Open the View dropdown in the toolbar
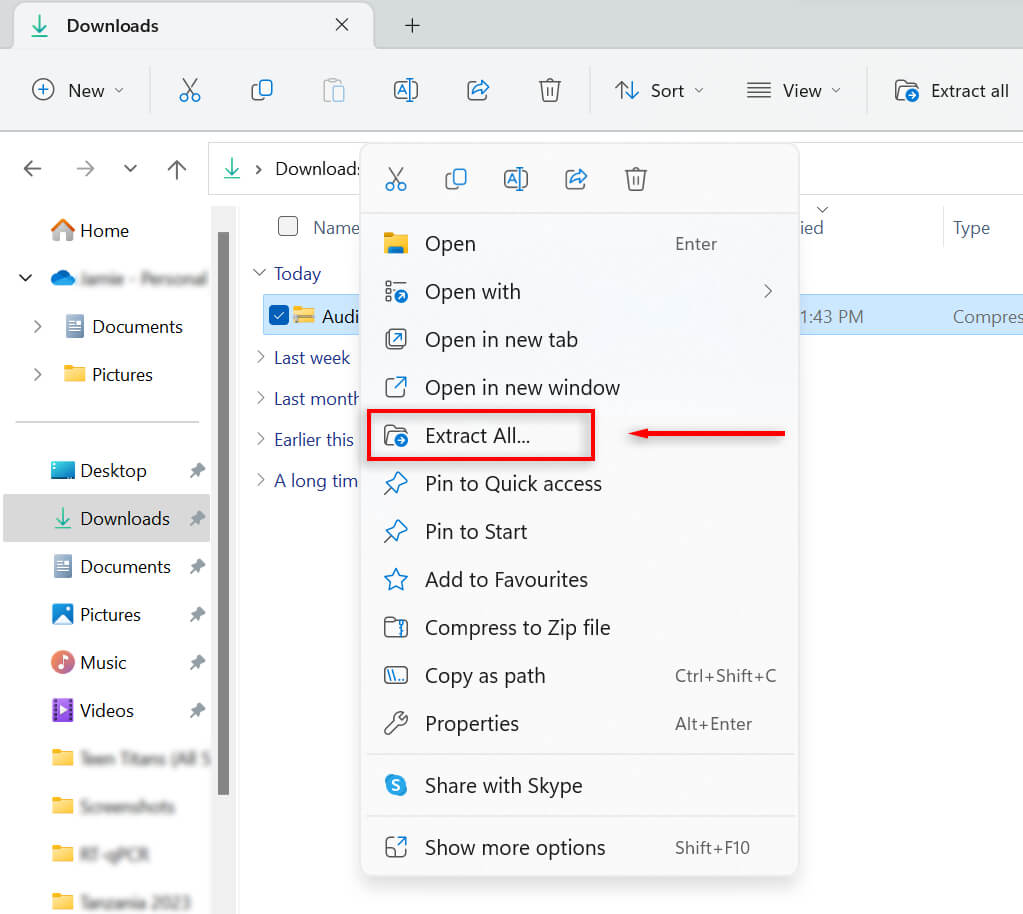This screenshot has width=1023, height=914. click(793, 90)
